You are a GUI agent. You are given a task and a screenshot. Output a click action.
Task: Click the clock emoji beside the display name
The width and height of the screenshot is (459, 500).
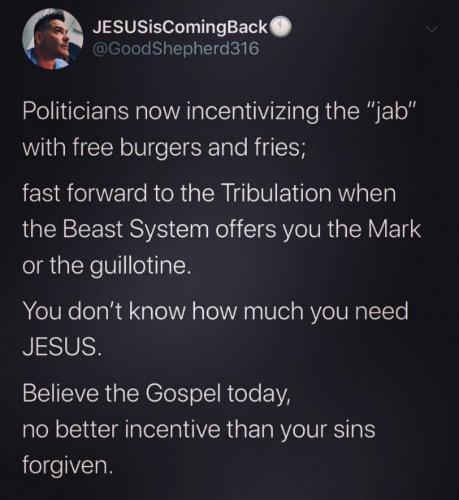(x=281, y=27)
